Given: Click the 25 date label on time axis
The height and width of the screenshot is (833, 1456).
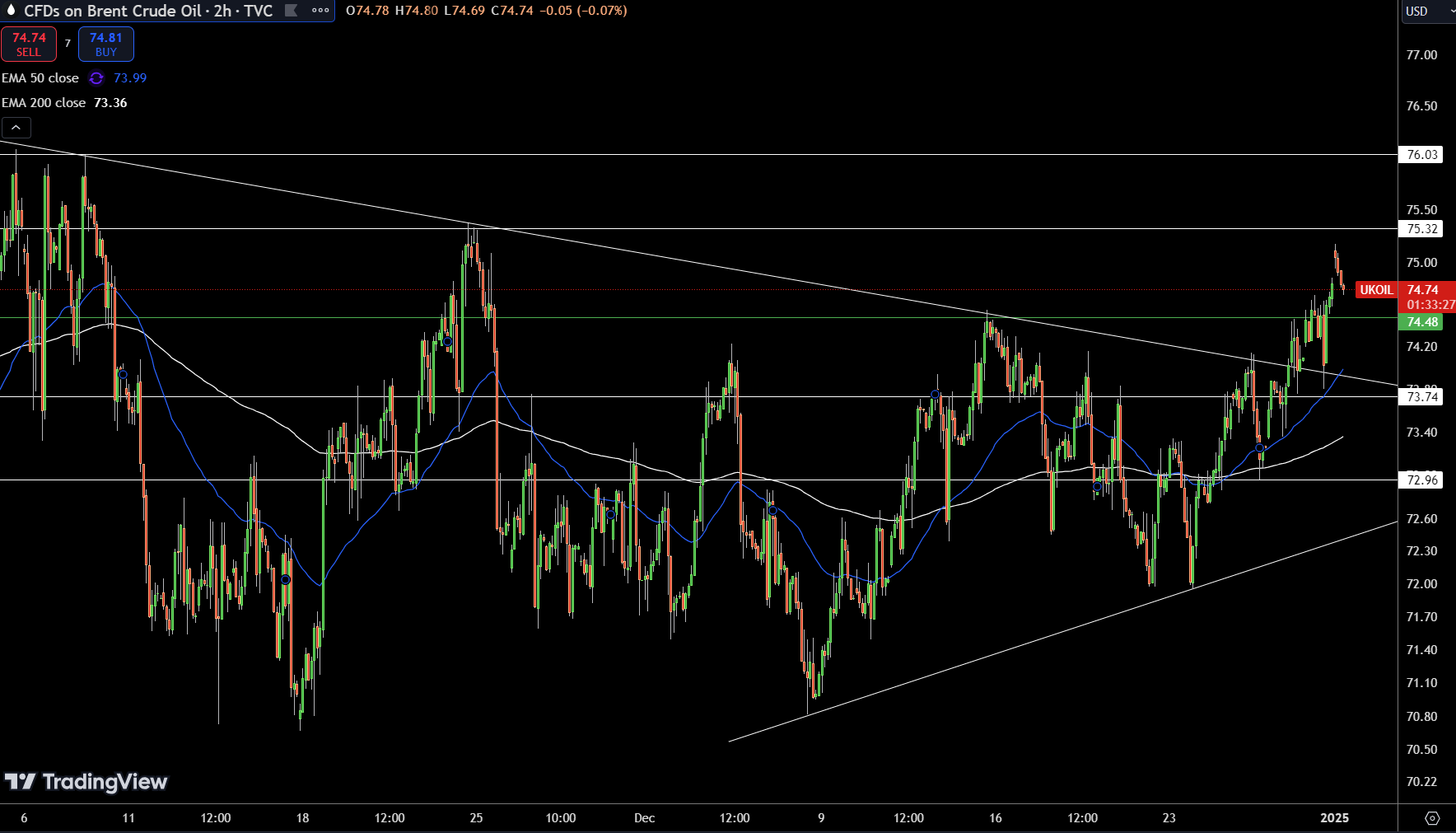Looking at the screenshot, I should (476, 818).
